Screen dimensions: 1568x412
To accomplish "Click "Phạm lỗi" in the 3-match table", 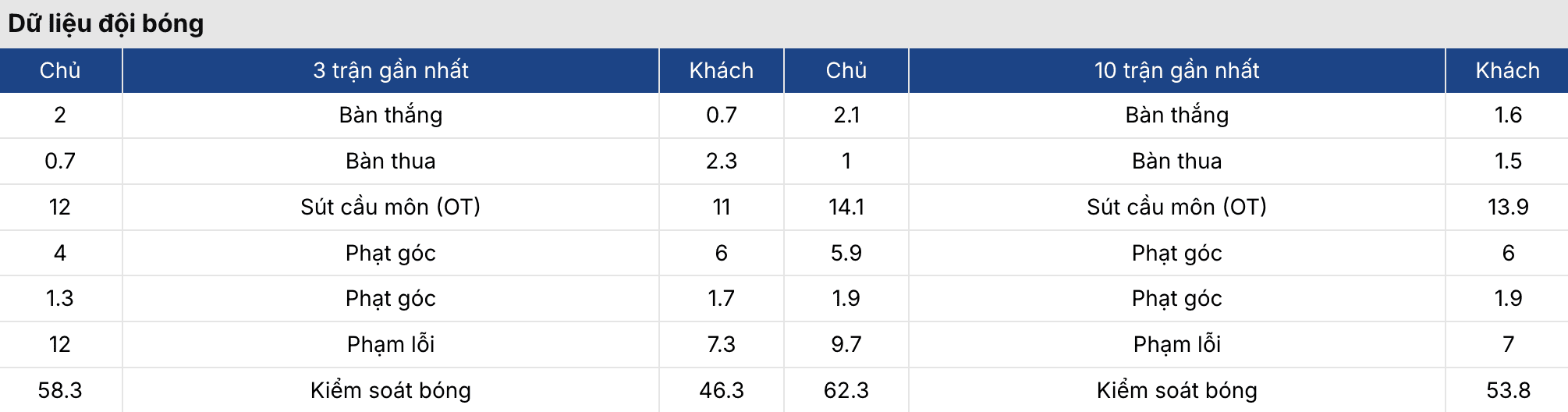I will click(x=391, y=344).
